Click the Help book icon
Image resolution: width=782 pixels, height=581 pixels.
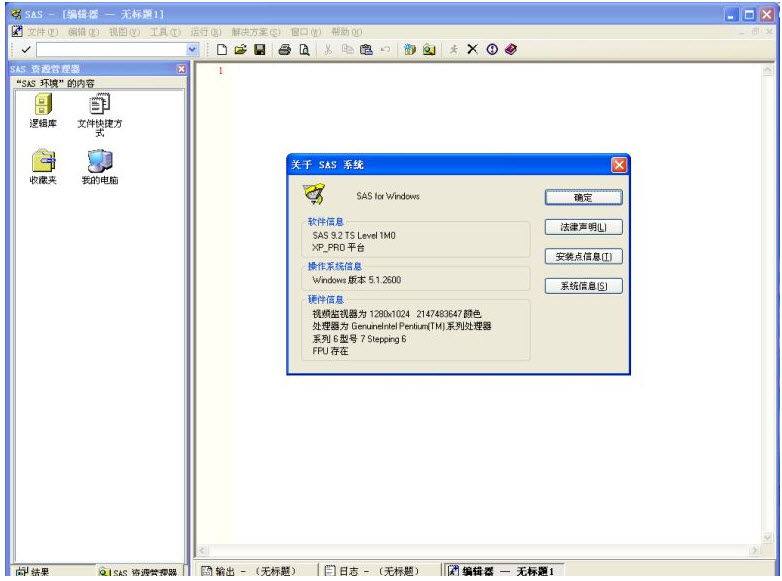(x=511, y=49)
